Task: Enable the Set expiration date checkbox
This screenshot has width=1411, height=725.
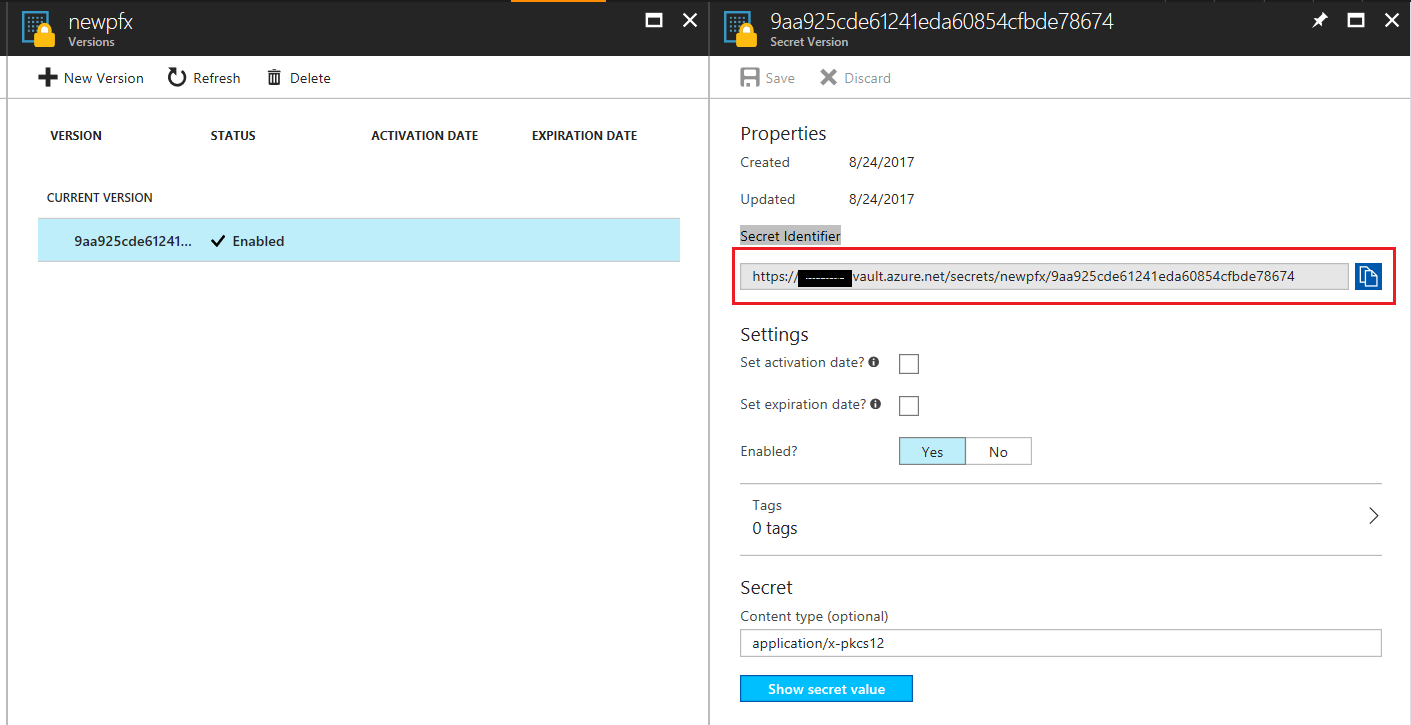Action: [x=909, y=405]
